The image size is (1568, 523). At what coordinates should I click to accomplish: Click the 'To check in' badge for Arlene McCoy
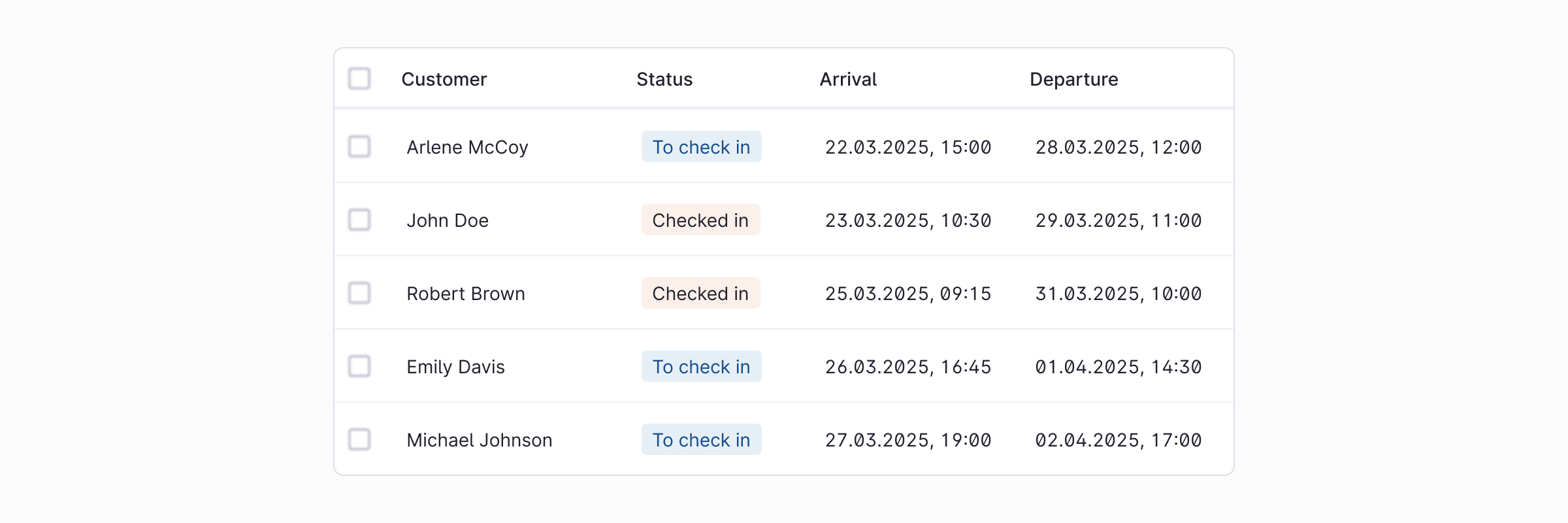(701, 146)
